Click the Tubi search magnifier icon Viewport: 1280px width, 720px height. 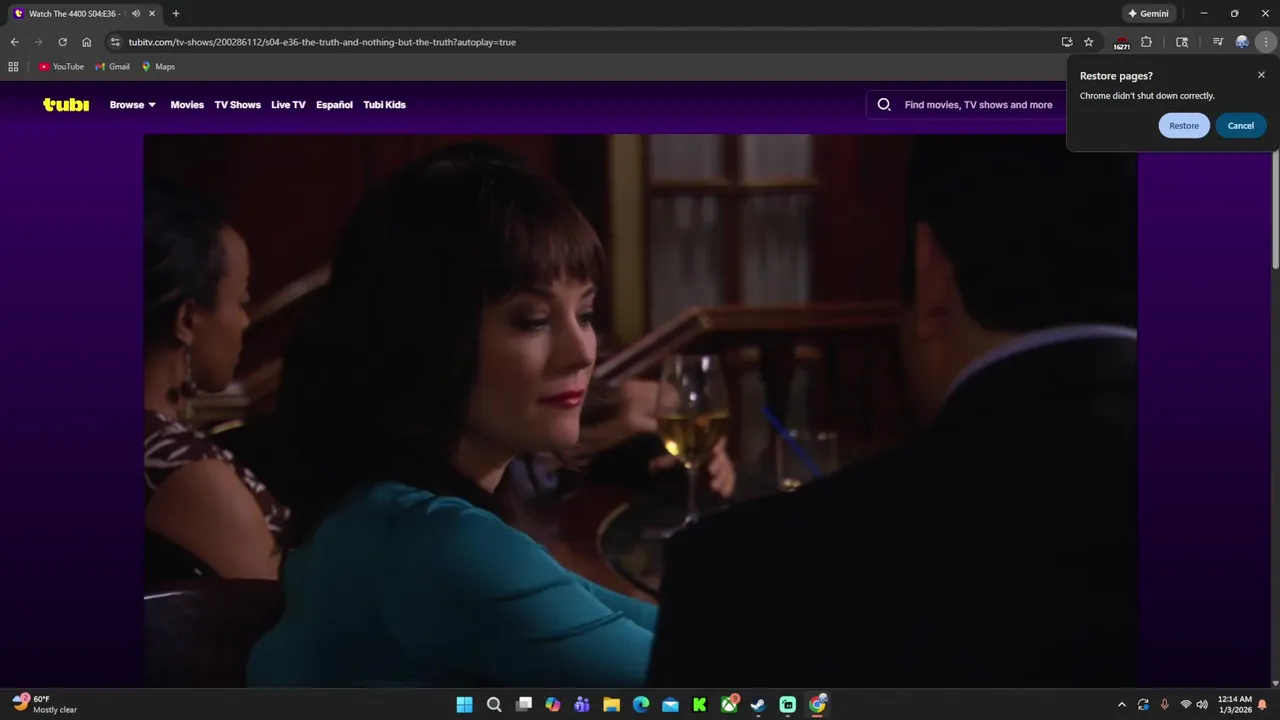pos(884,104)
